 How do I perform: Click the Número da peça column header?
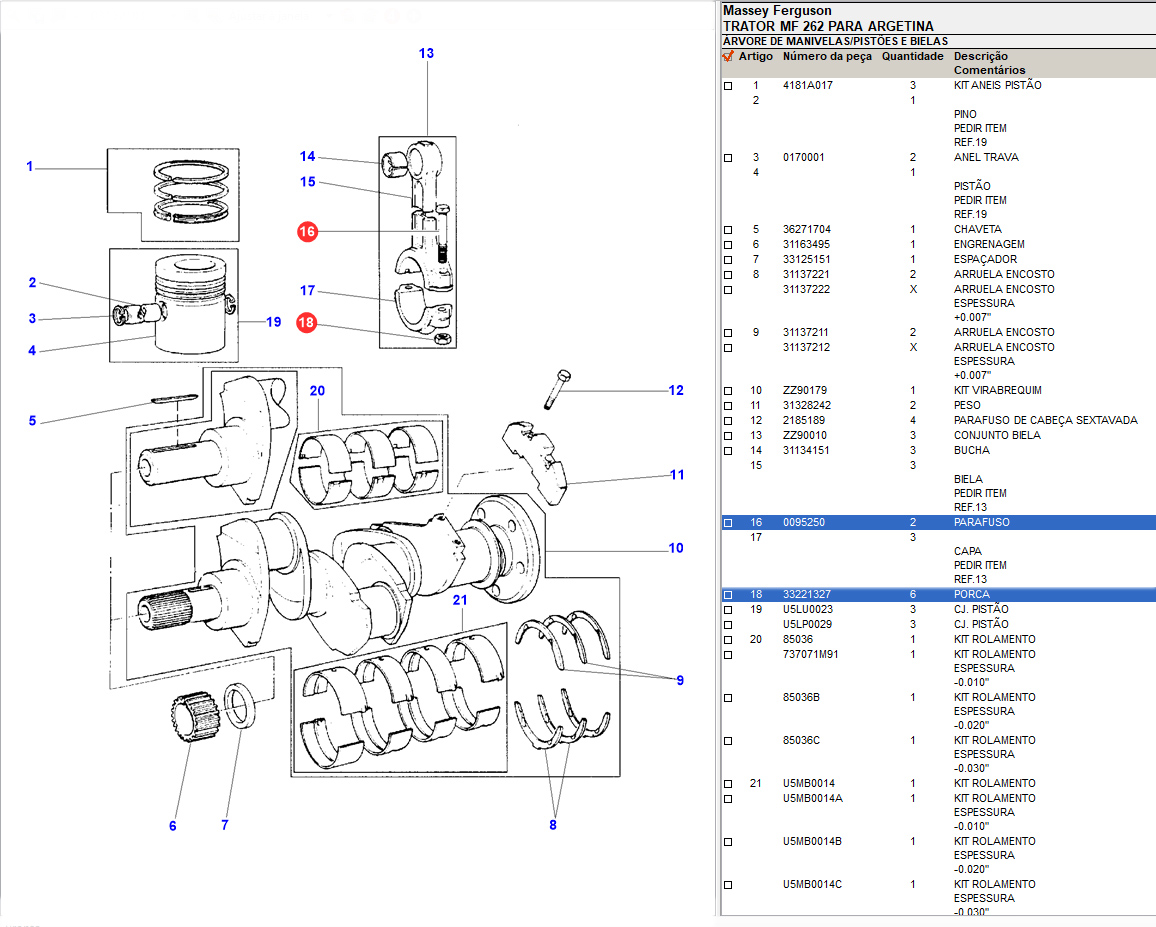(826, 57)
